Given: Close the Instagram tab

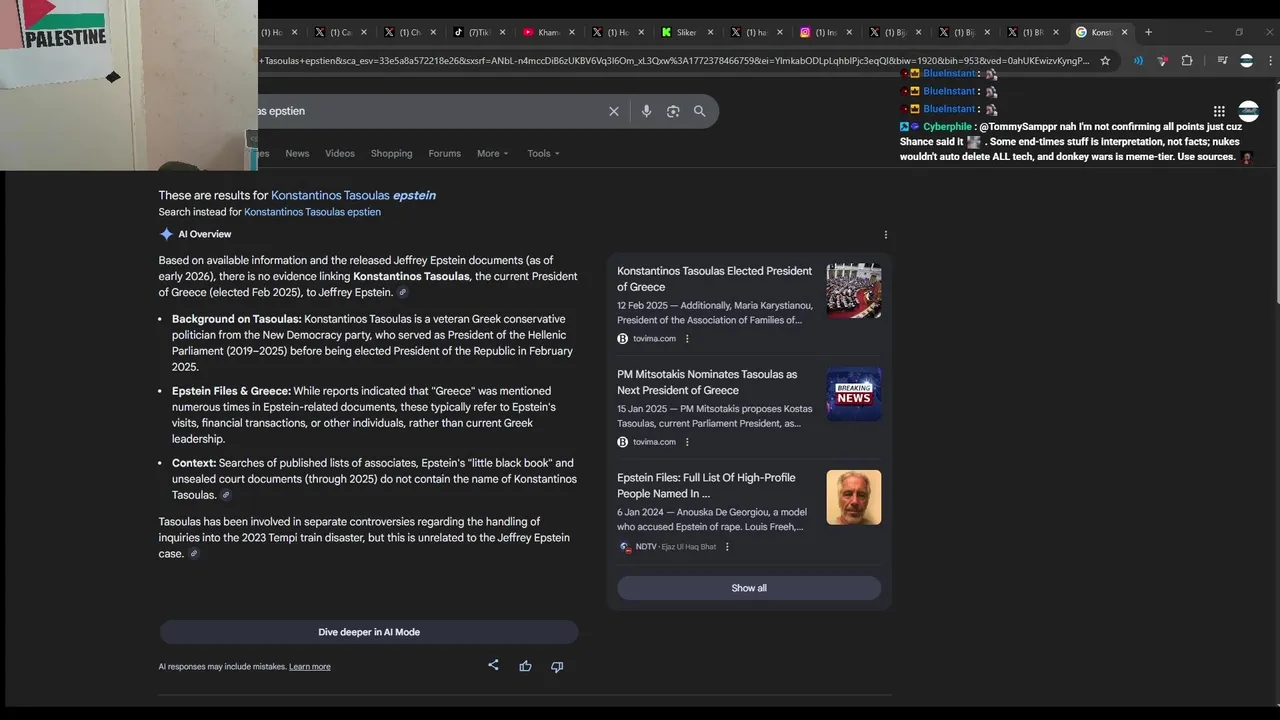Looking at the screenshot, I should (849, 32).
